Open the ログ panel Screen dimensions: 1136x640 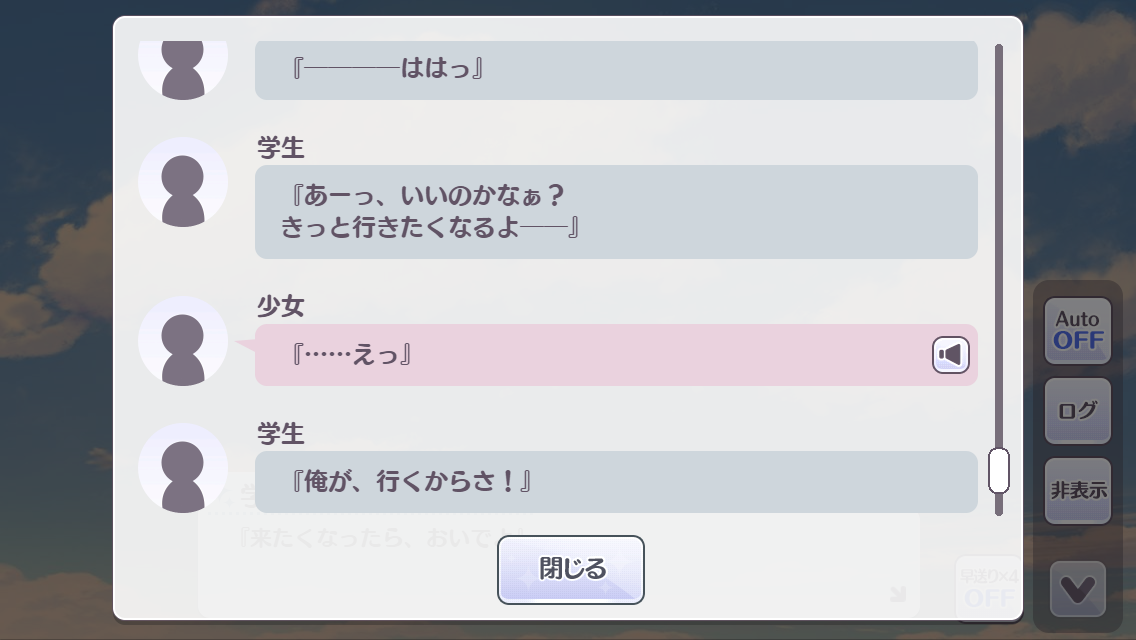(1077, 411)
